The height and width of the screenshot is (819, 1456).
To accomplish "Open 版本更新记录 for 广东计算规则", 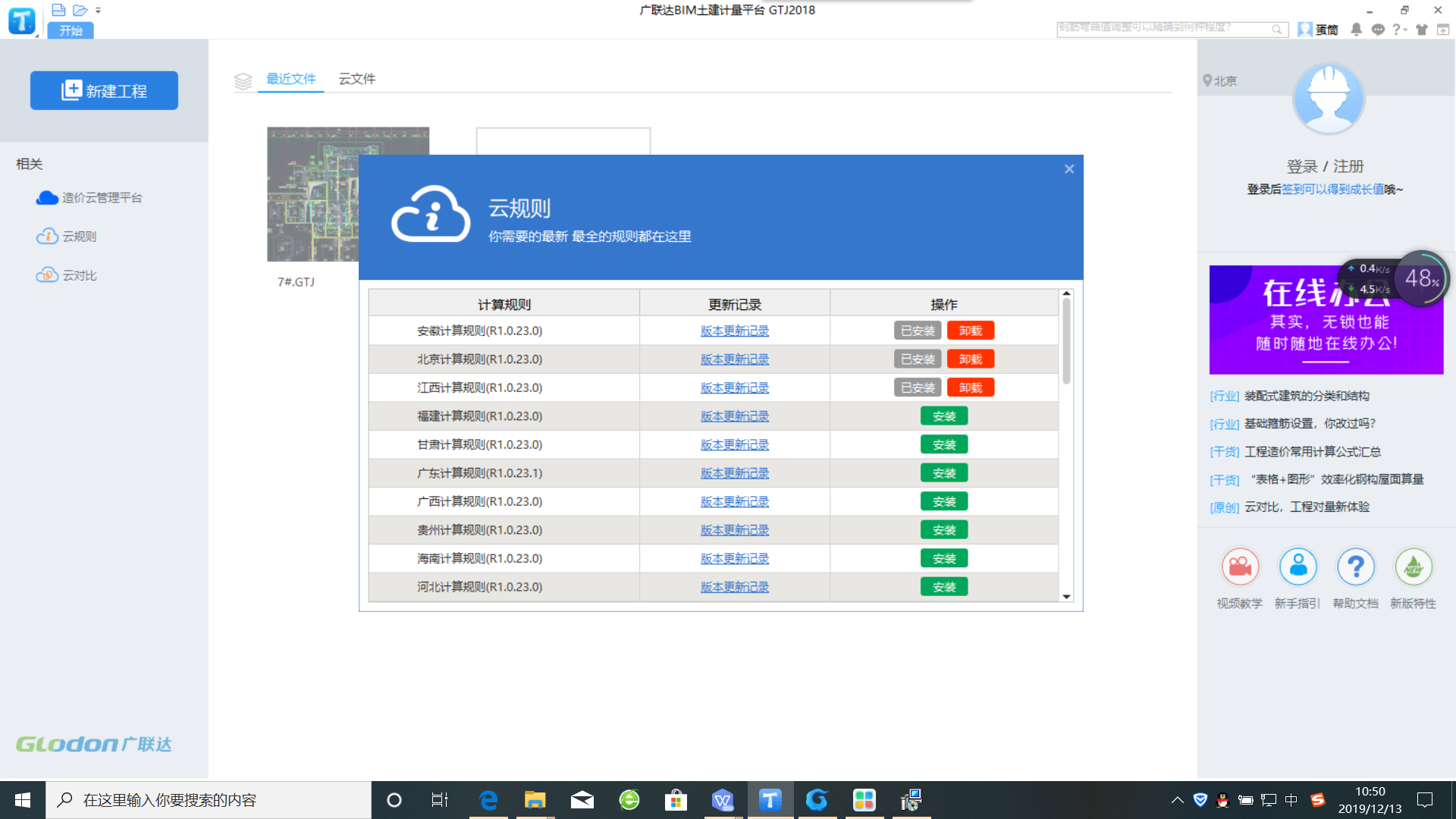I will (735, 473).
